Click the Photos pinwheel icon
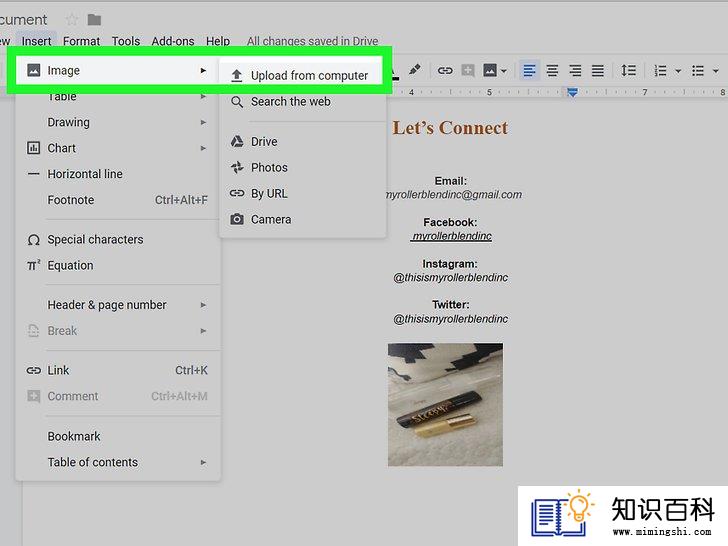This screenshot has width=728, height=546. click(x=237, y=167)
